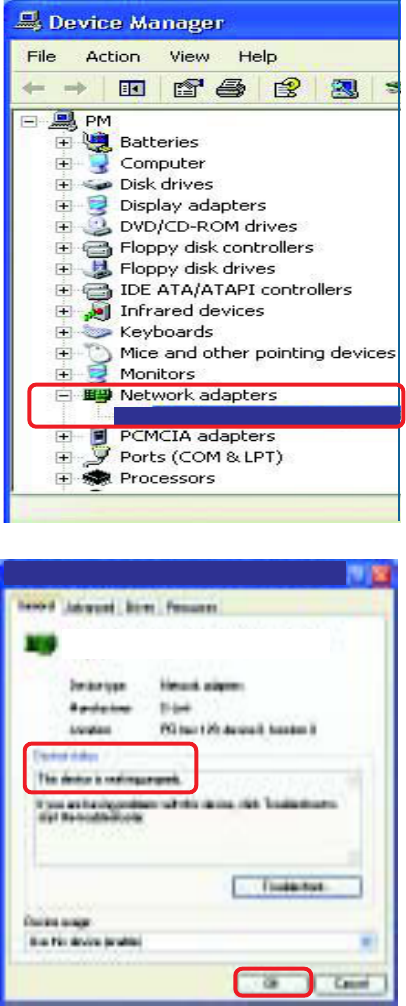Toggle the console tree pane icon

(x=131, y=89)
